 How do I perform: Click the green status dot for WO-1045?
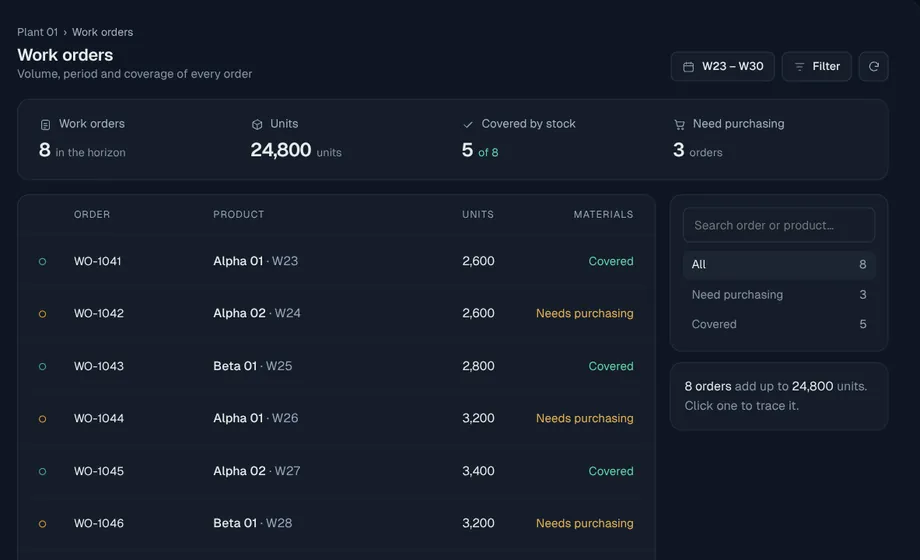pos(42,471)
